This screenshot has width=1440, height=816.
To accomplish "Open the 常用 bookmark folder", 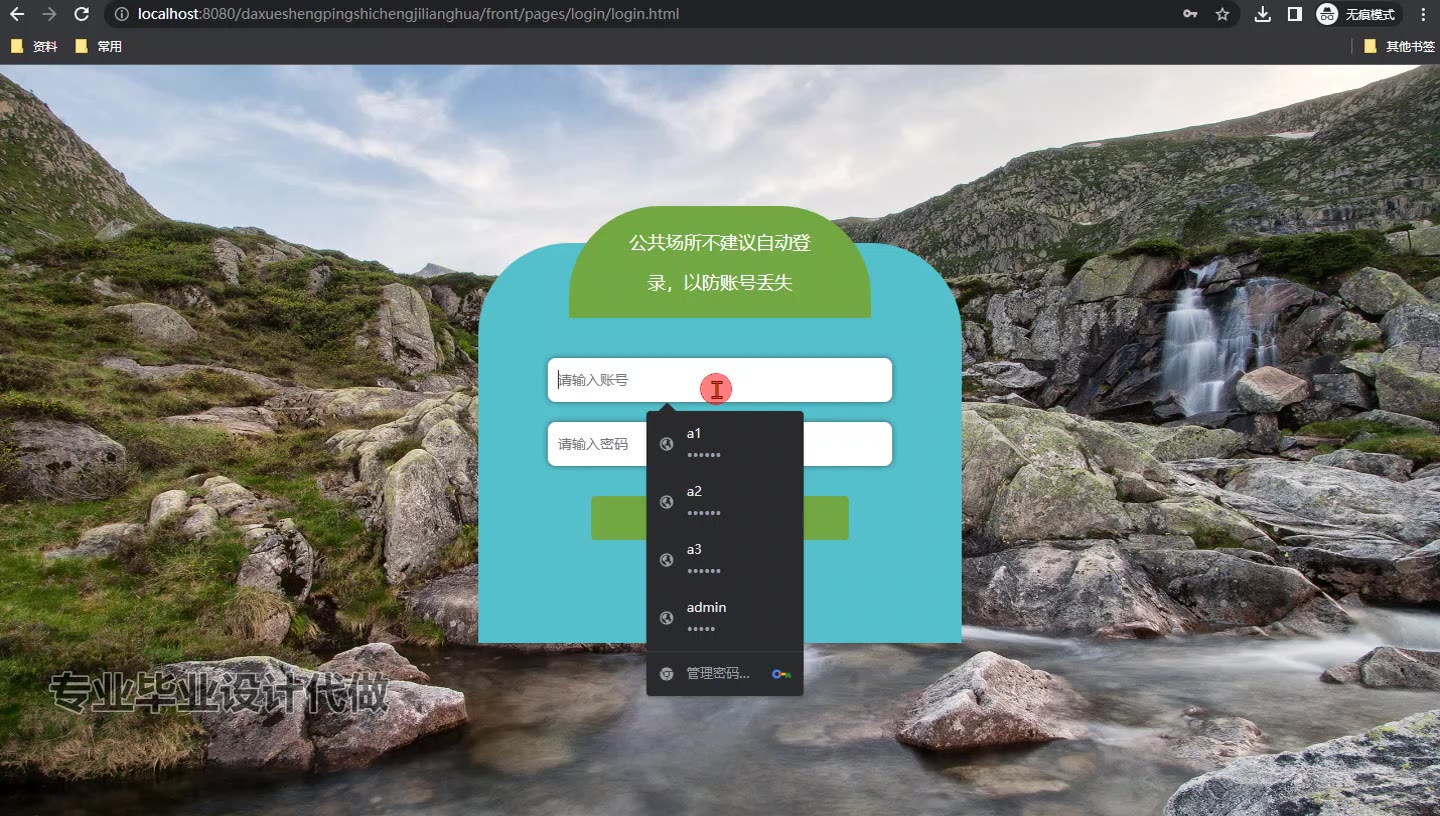I will (x=98, y=46).
